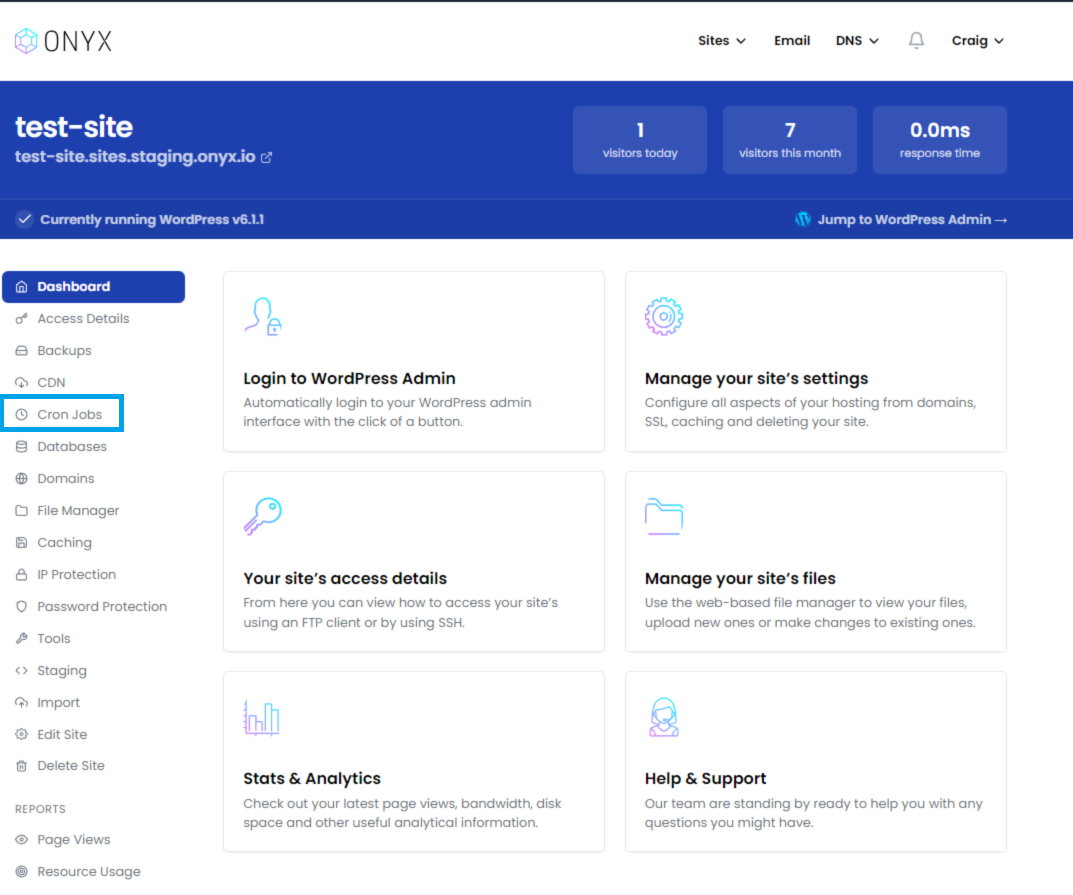
Task: Click Your site's access details card title
Action: 345,578
